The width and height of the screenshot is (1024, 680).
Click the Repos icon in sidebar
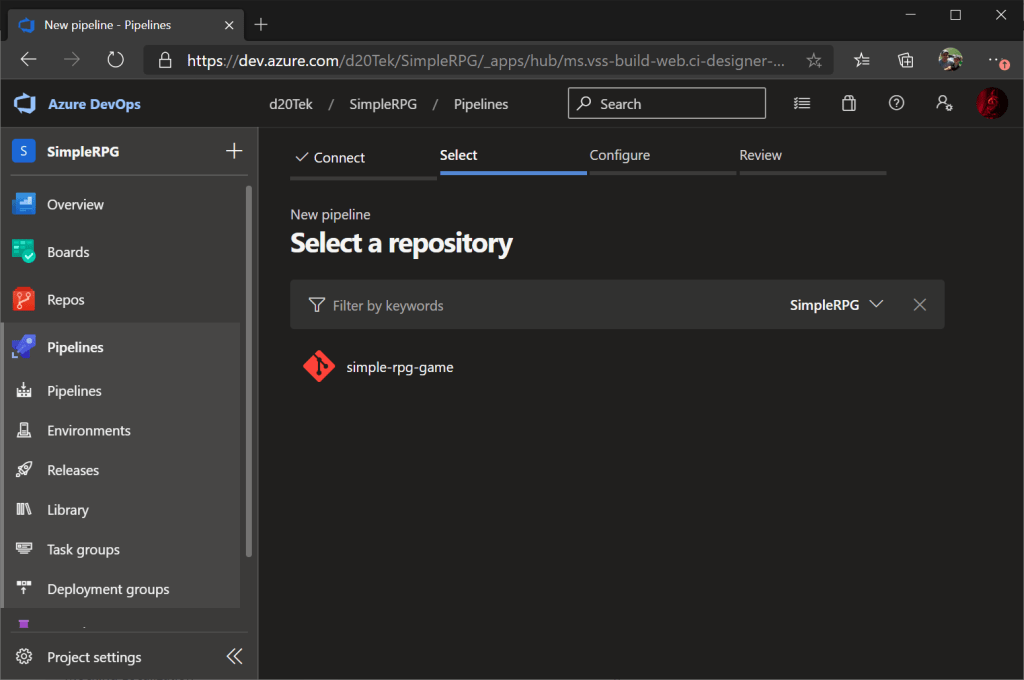point(24,300)
